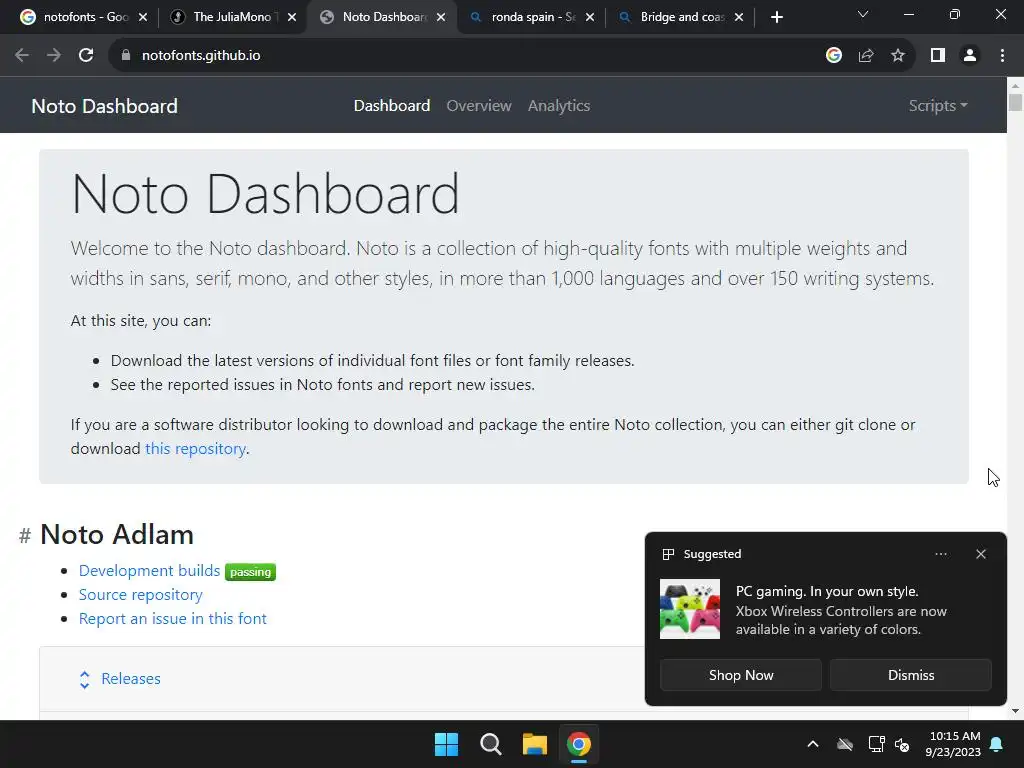Close the ronda spain tab

590,17
